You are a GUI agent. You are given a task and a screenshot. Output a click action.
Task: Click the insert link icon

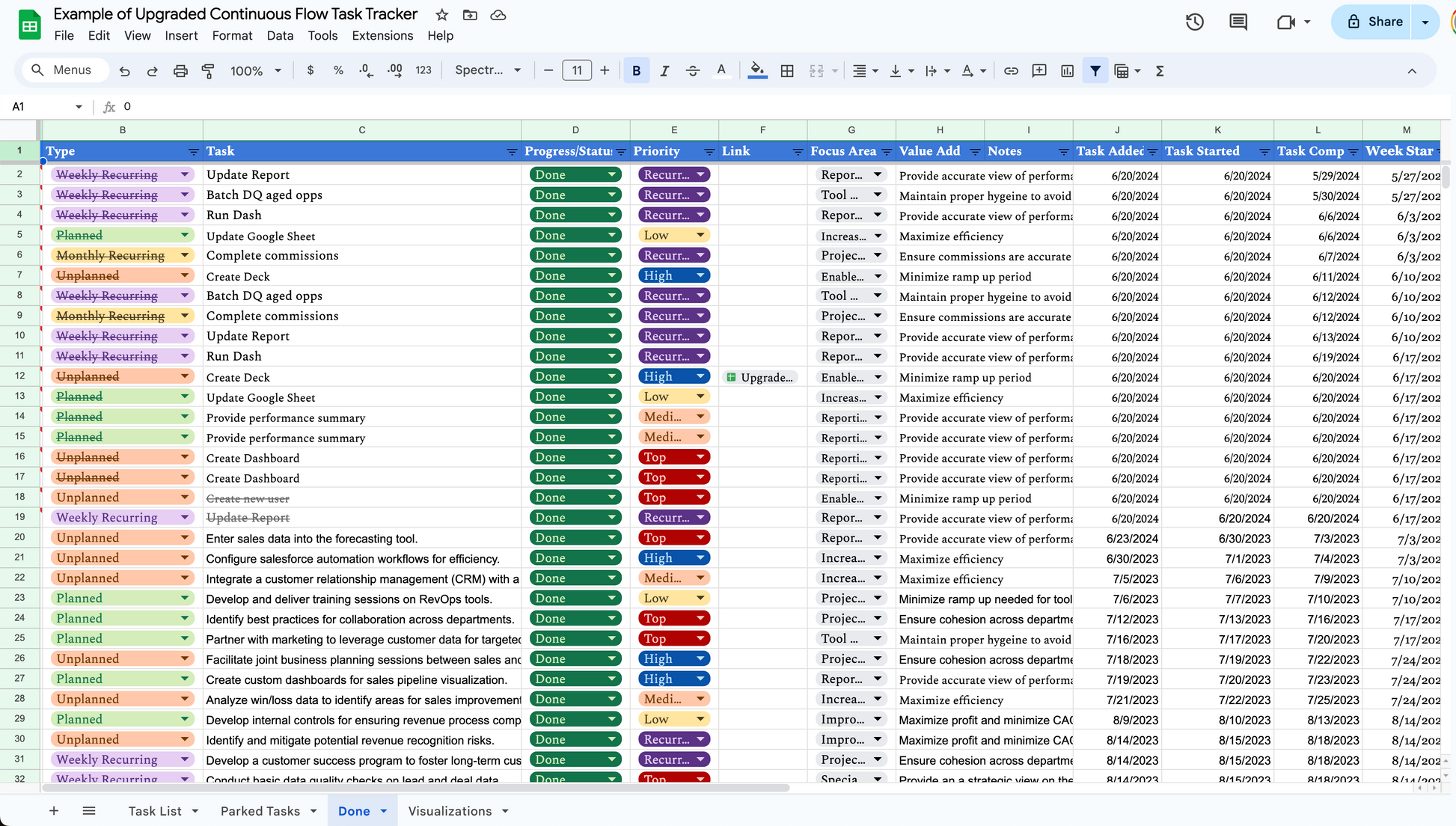1011,71
